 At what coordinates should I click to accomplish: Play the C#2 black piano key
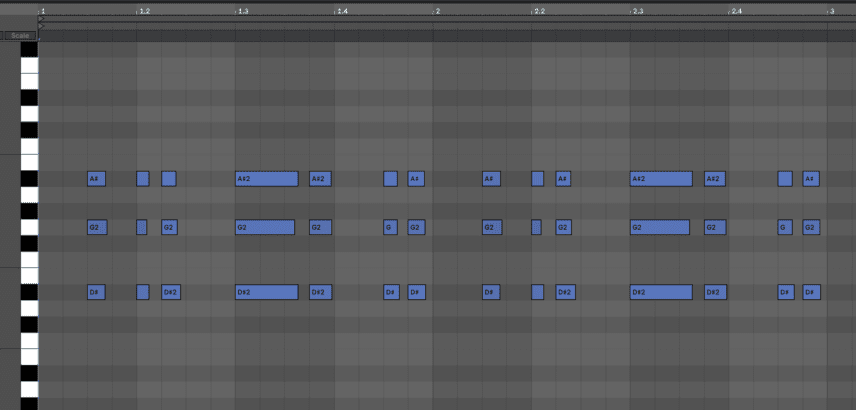29,325
